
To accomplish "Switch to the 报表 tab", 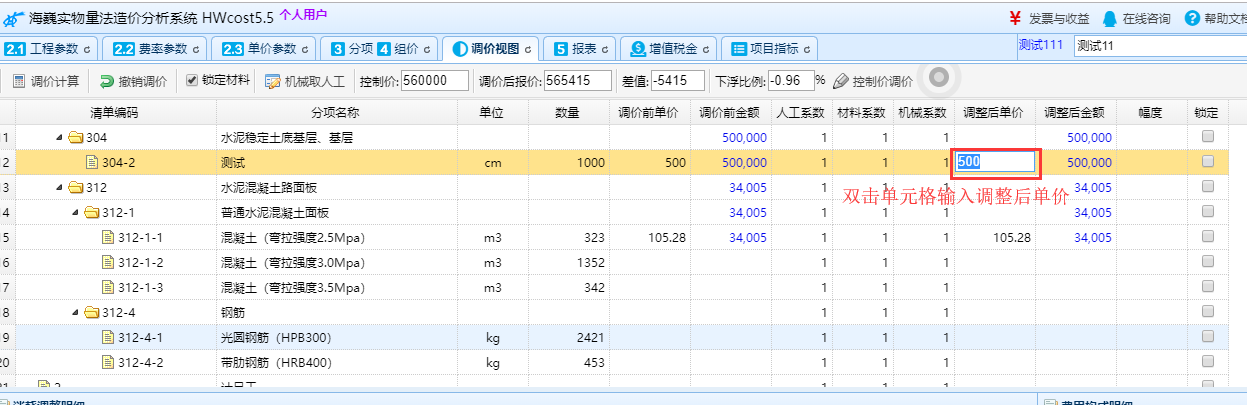I will (x=582, y=48).
